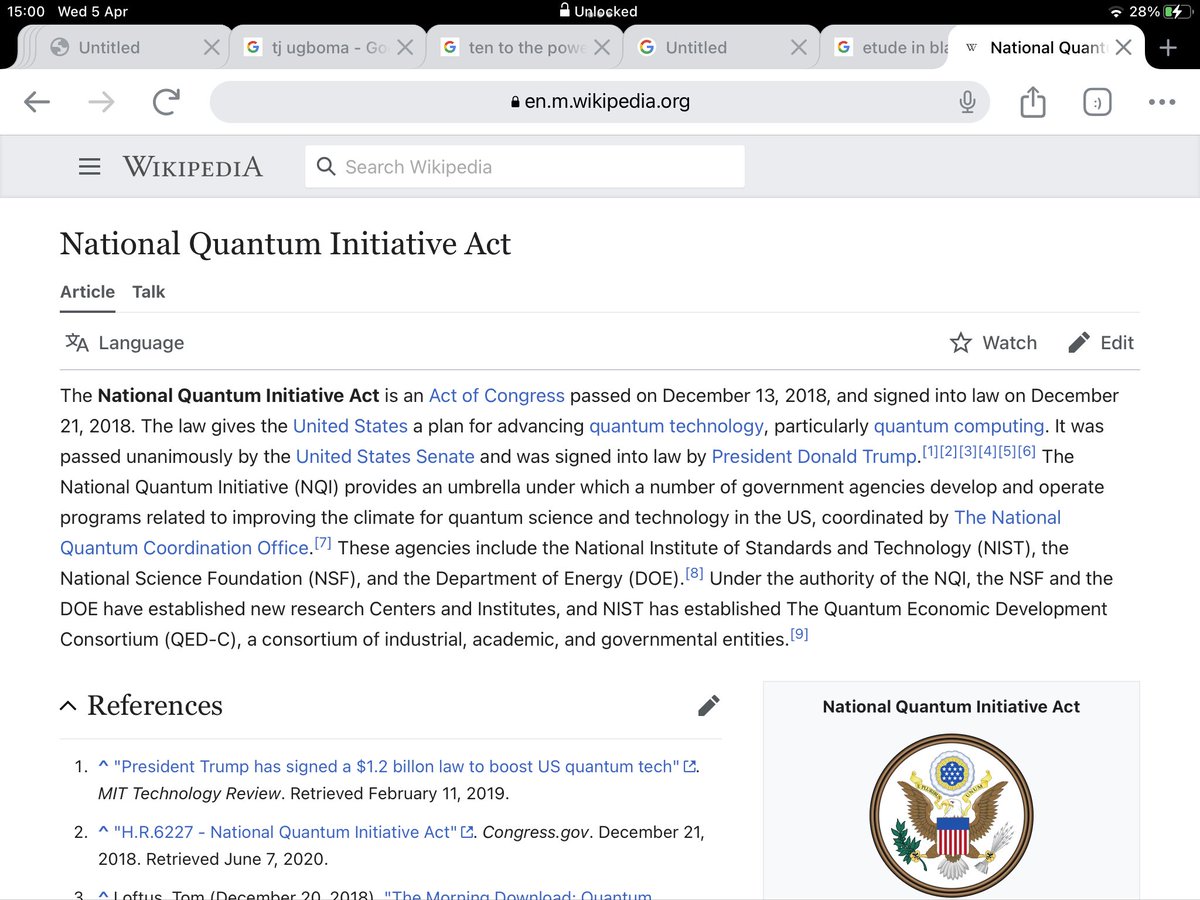Jump back from reference 2 caret
This screenshot has height=900, width=1200.
coord(103,831)
